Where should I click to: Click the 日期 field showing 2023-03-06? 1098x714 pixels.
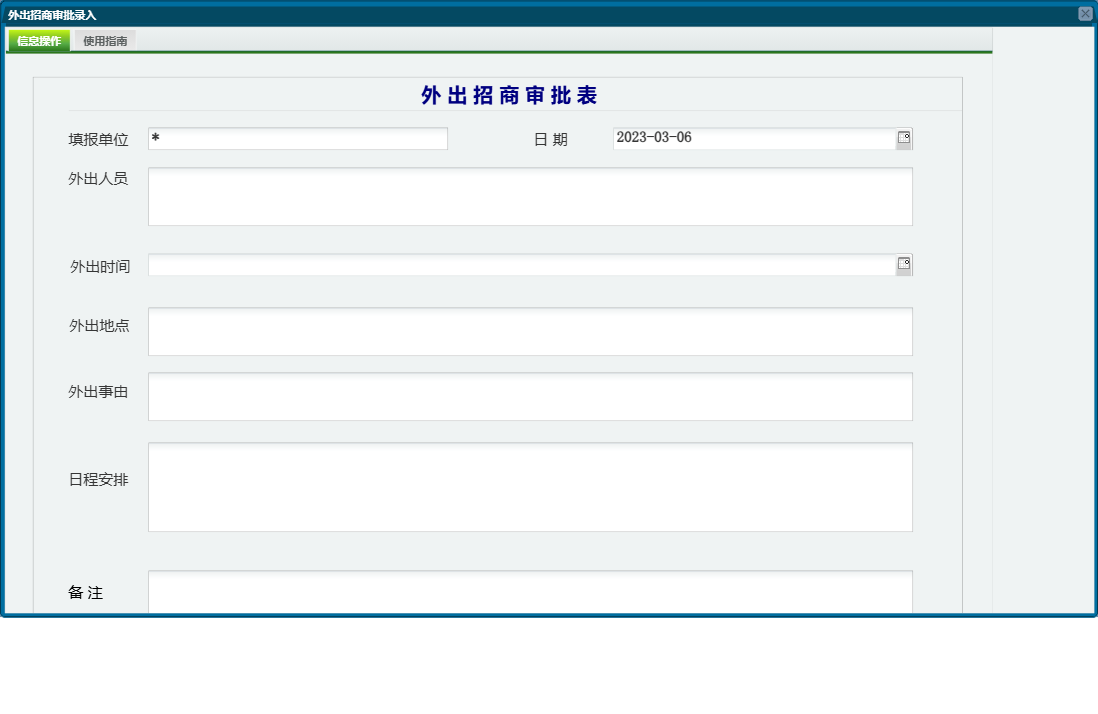point(755,139)
